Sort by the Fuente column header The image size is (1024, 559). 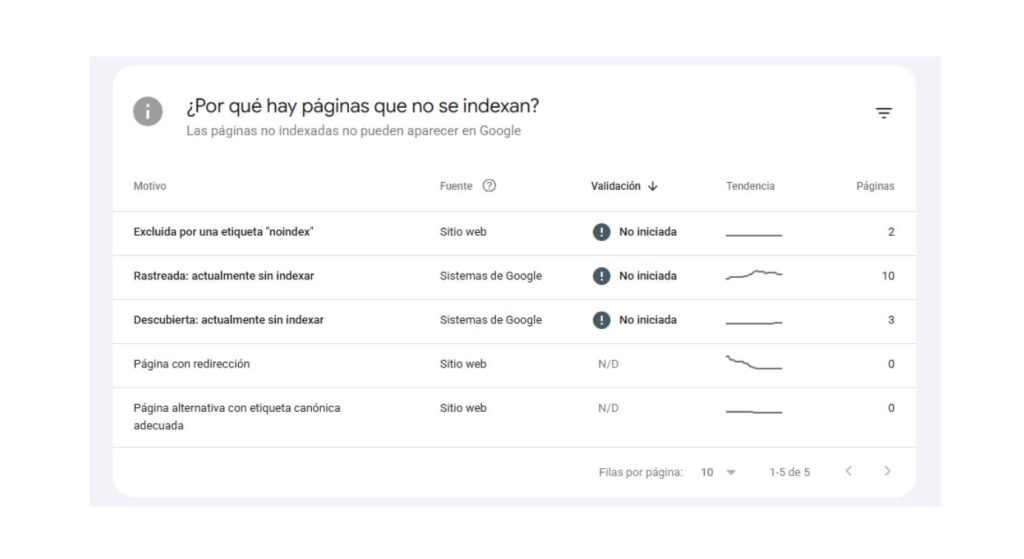pyautogui.click(x=456, y=186)
